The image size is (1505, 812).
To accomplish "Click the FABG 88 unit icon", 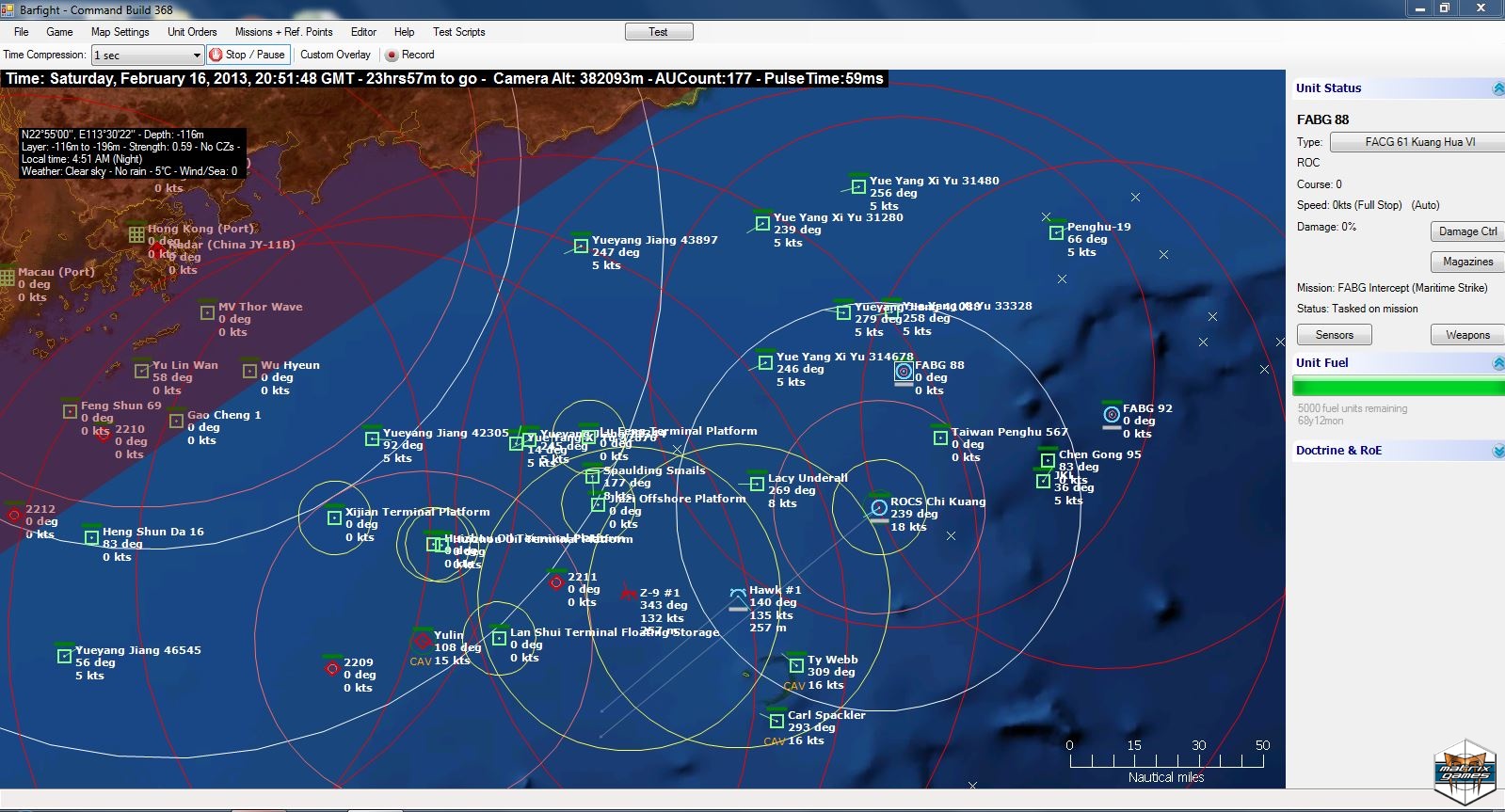I will click(x=904, y=372).
